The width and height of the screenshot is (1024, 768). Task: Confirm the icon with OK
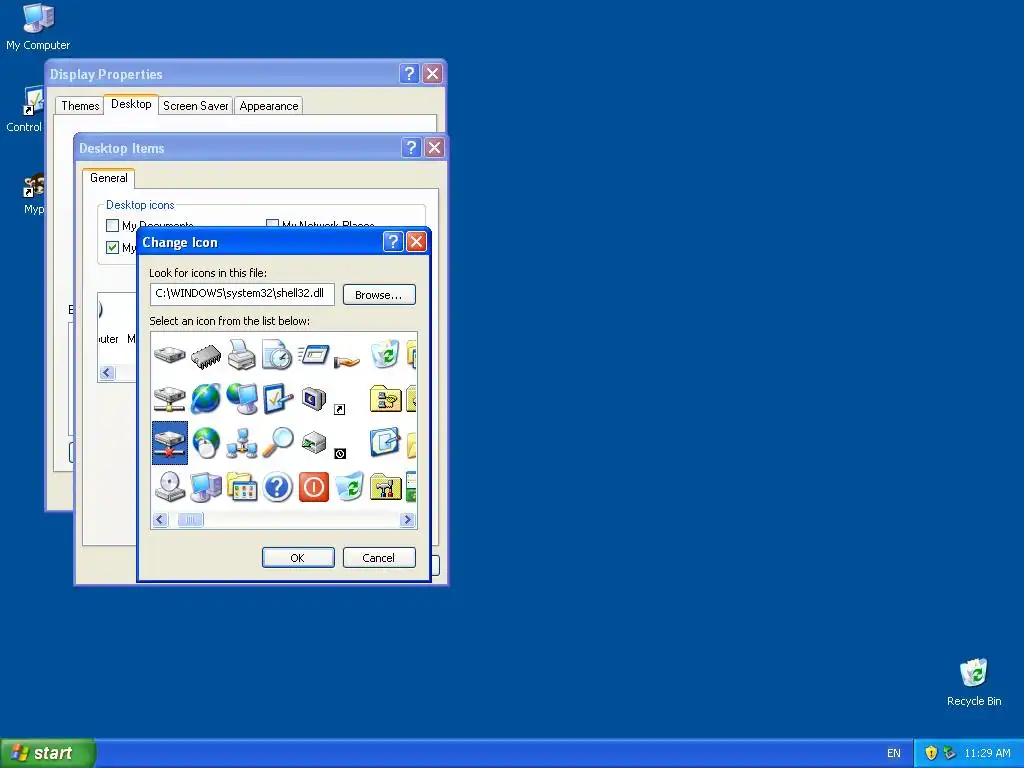[298, 558]
